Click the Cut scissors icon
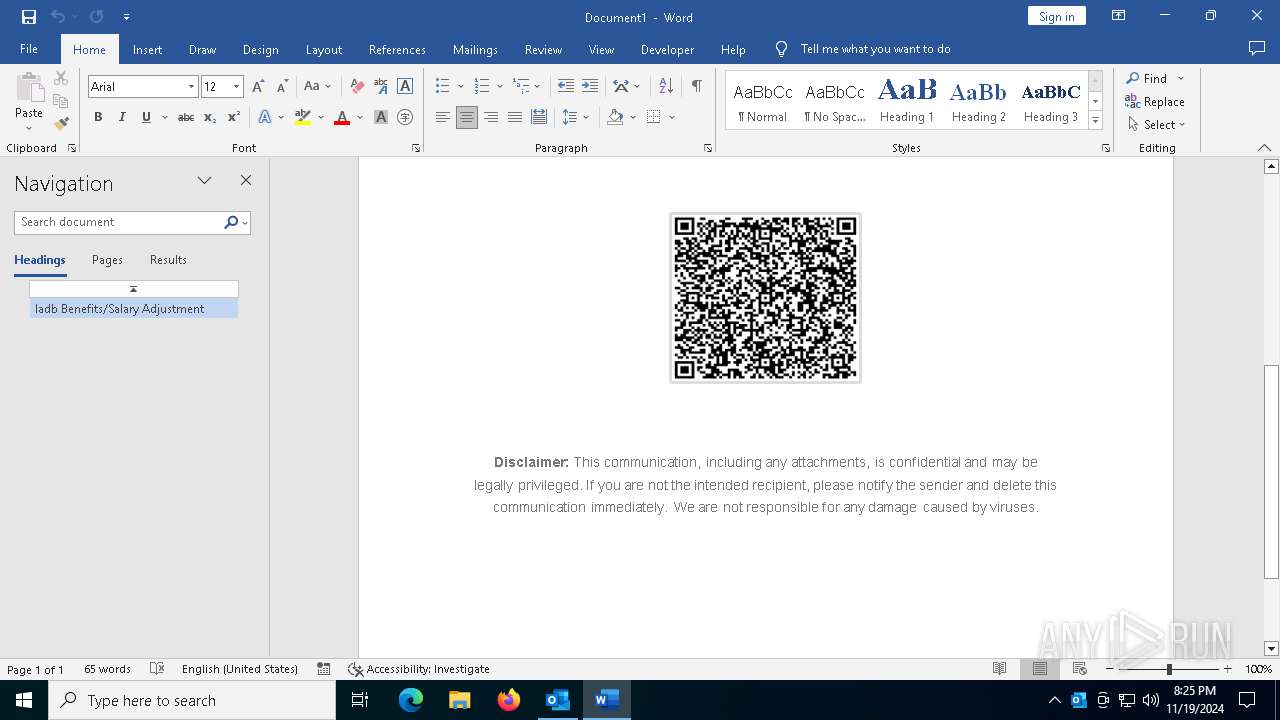1280x720 pixels. point(61,78)
